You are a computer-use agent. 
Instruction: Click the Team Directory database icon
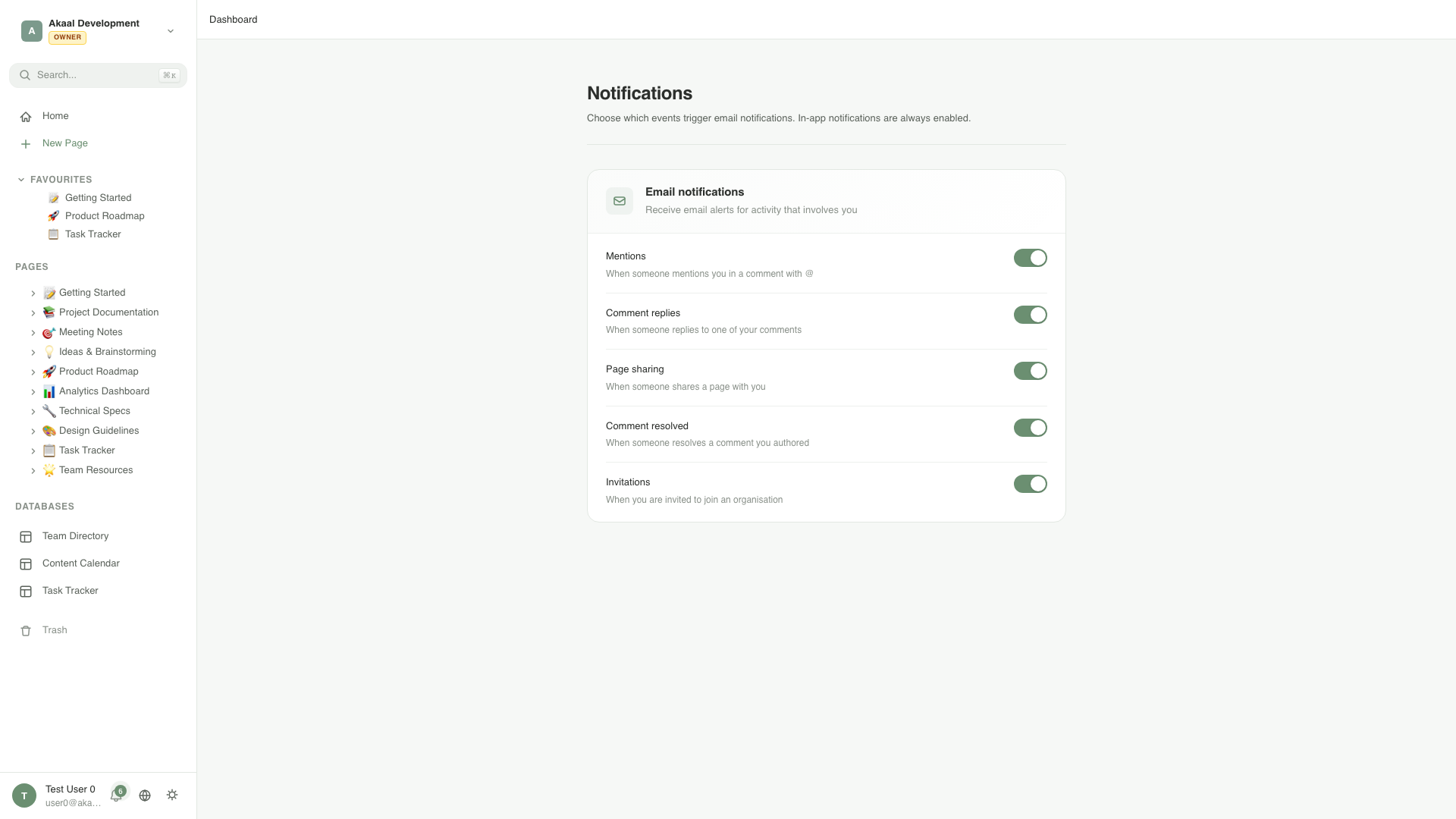pyautogui.click(x=27, y=536)
